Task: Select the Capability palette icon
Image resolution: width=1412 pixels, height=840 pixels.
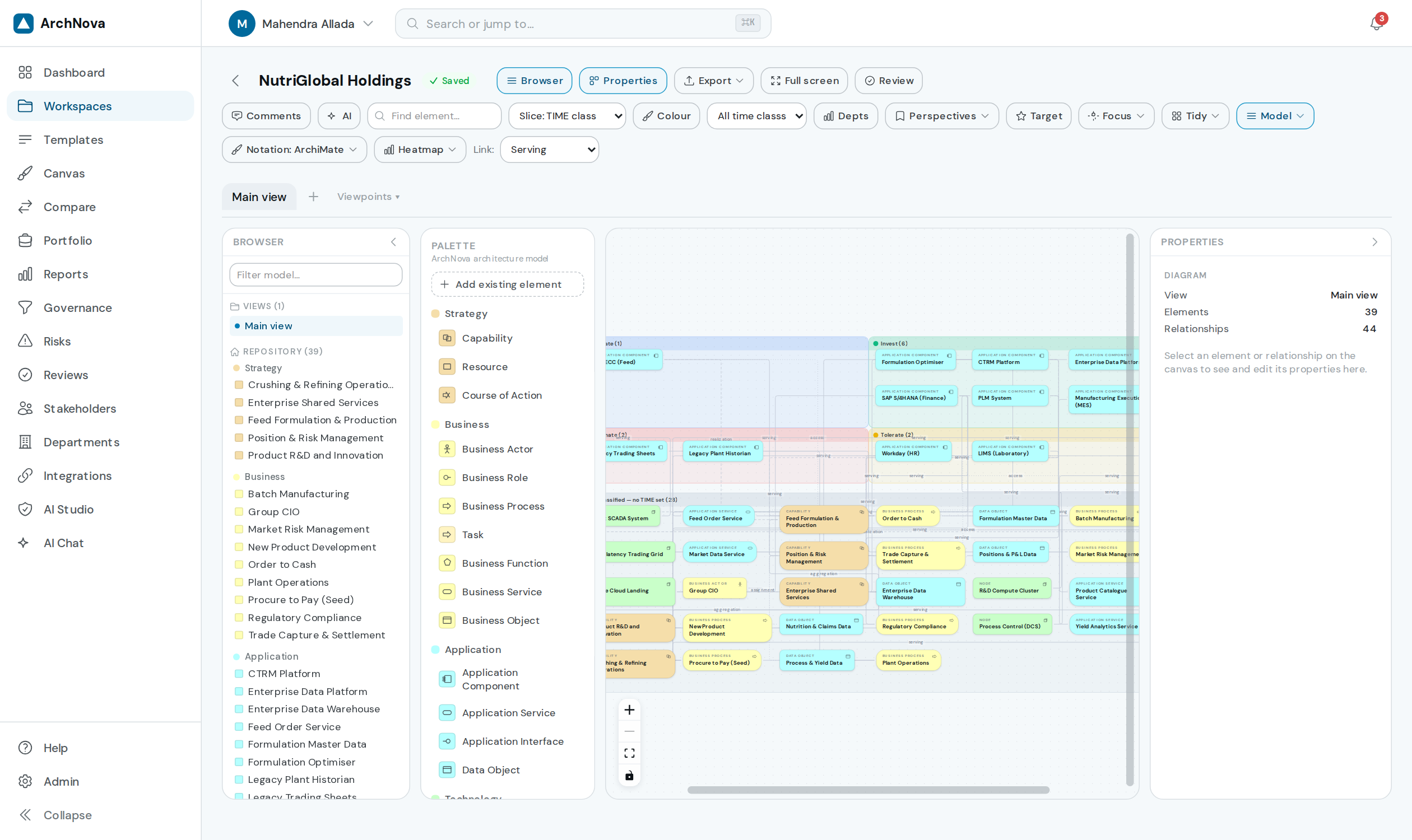Action: point(447,338)
